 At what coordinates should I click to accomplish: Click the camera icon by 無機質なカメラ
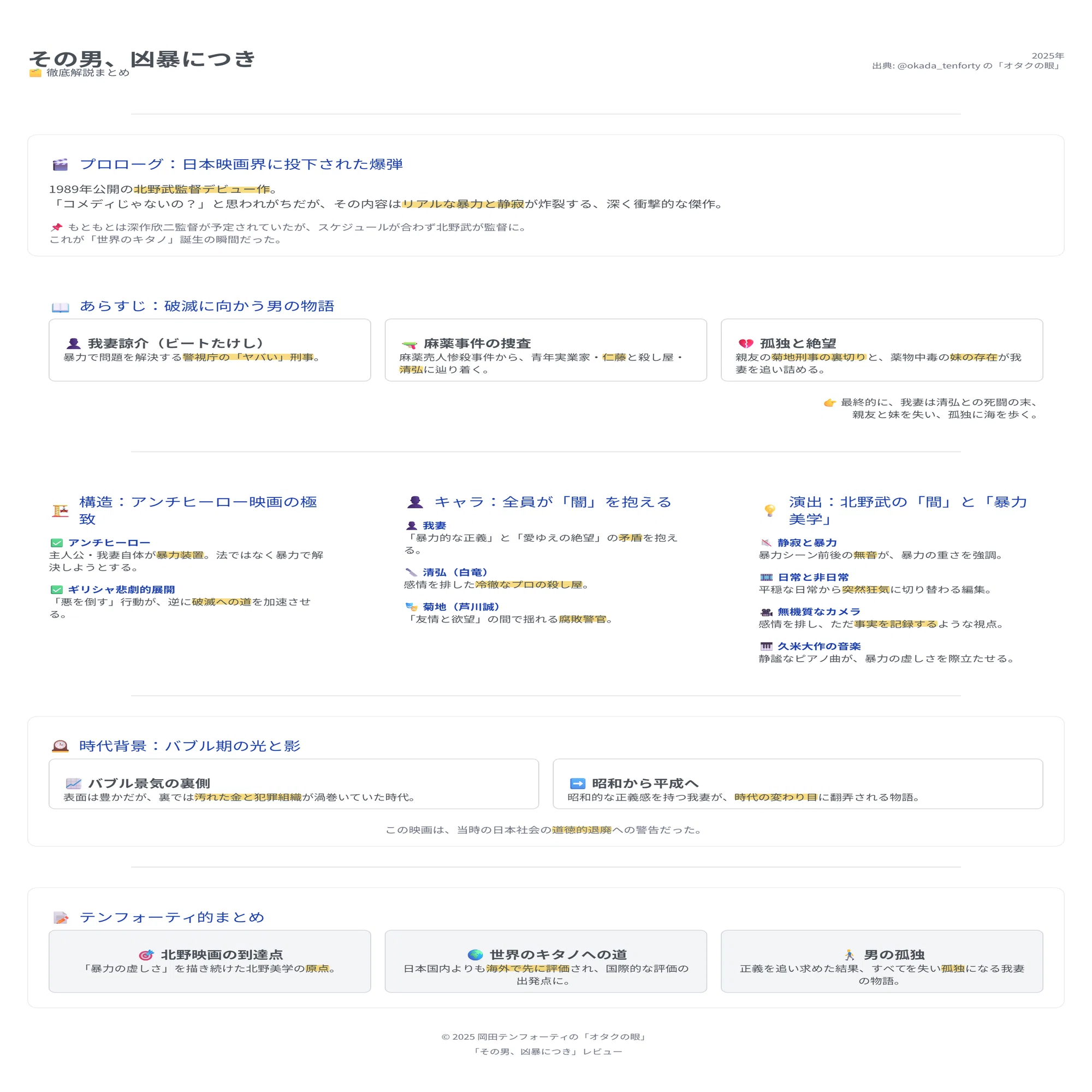(767, 612)
